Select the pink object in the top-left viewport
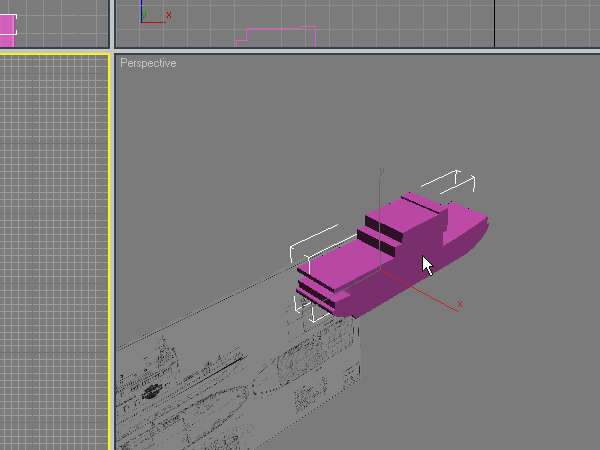The width and height of the screenshot is (600, 450). click(x=8, y=31)
